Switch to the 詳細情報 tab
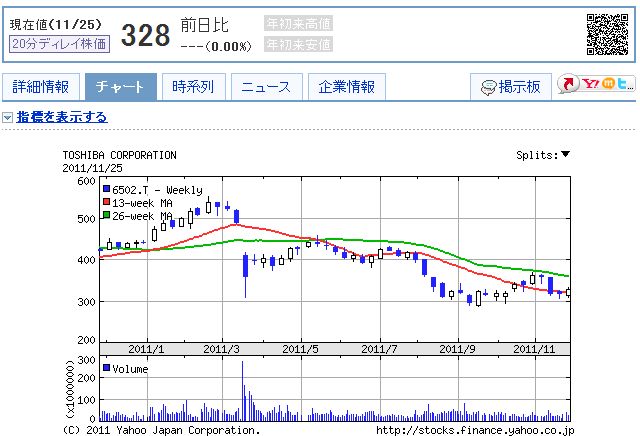 coord(40,87)
